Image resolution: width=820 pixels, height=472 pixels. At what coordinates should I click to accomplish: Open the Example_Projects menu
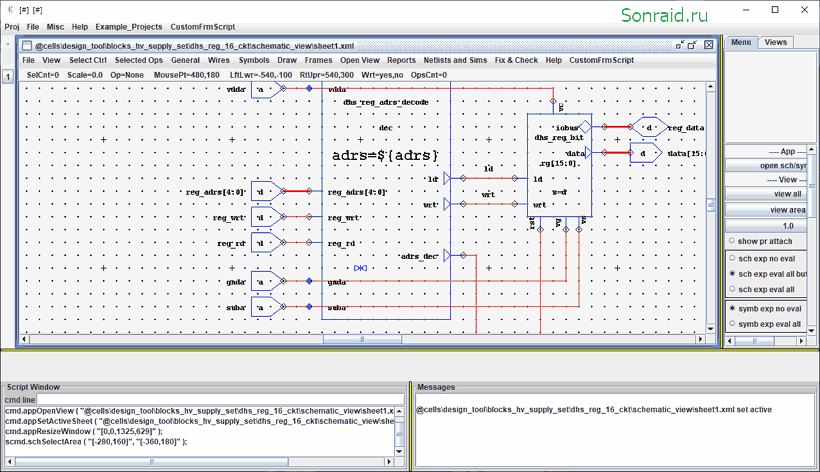129,27
